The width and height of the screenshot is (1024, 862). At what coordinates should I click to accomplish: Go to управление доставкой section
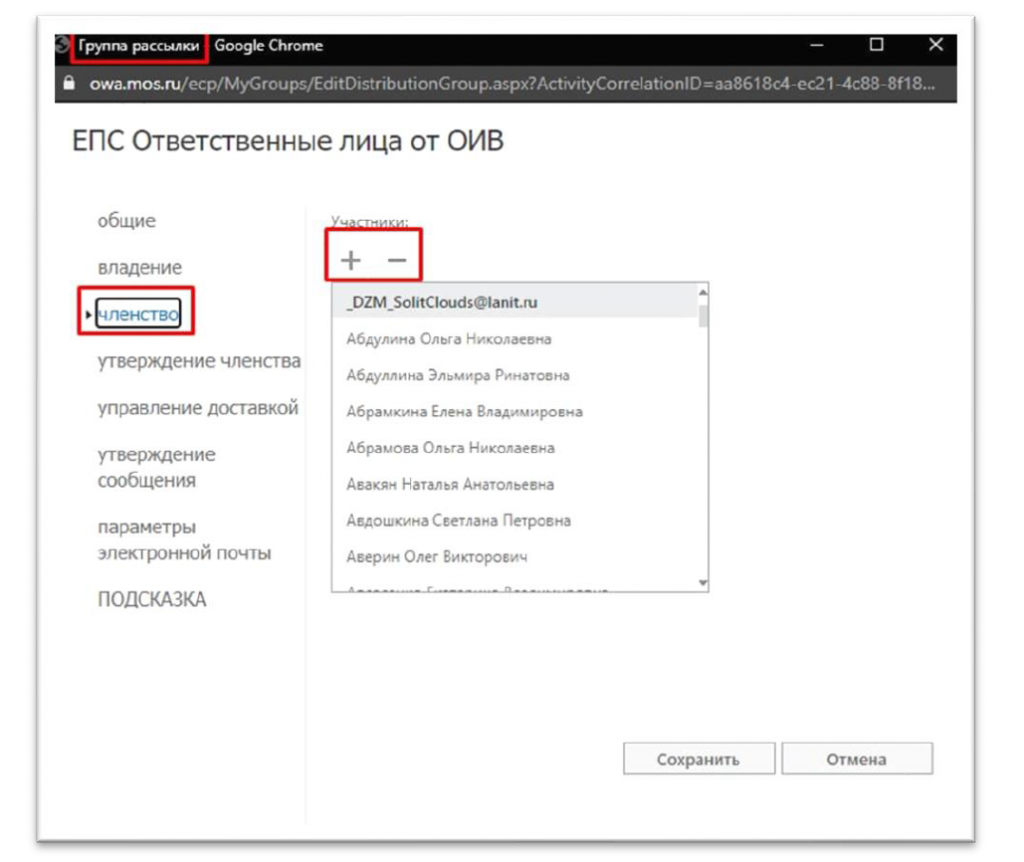coord(197,408)
